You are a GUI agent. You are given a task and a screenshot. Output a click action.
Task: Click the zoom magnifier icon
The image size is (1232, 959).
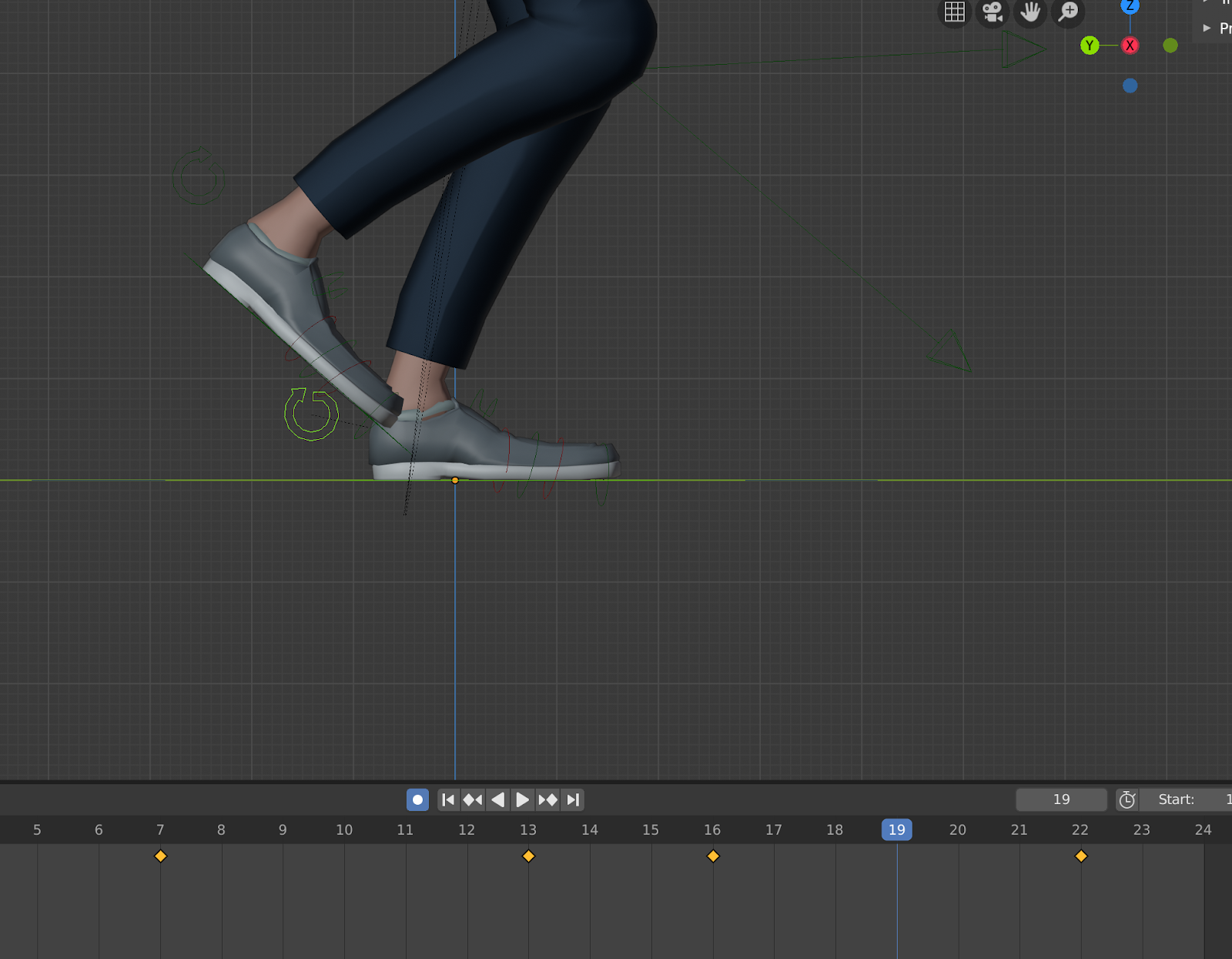[x=1068, y=12]
